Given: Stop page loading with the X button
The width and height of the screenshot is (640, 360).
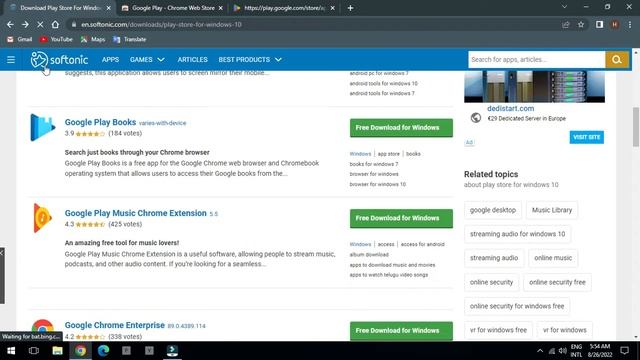Looking at the screenshot, I should (40, 24).
